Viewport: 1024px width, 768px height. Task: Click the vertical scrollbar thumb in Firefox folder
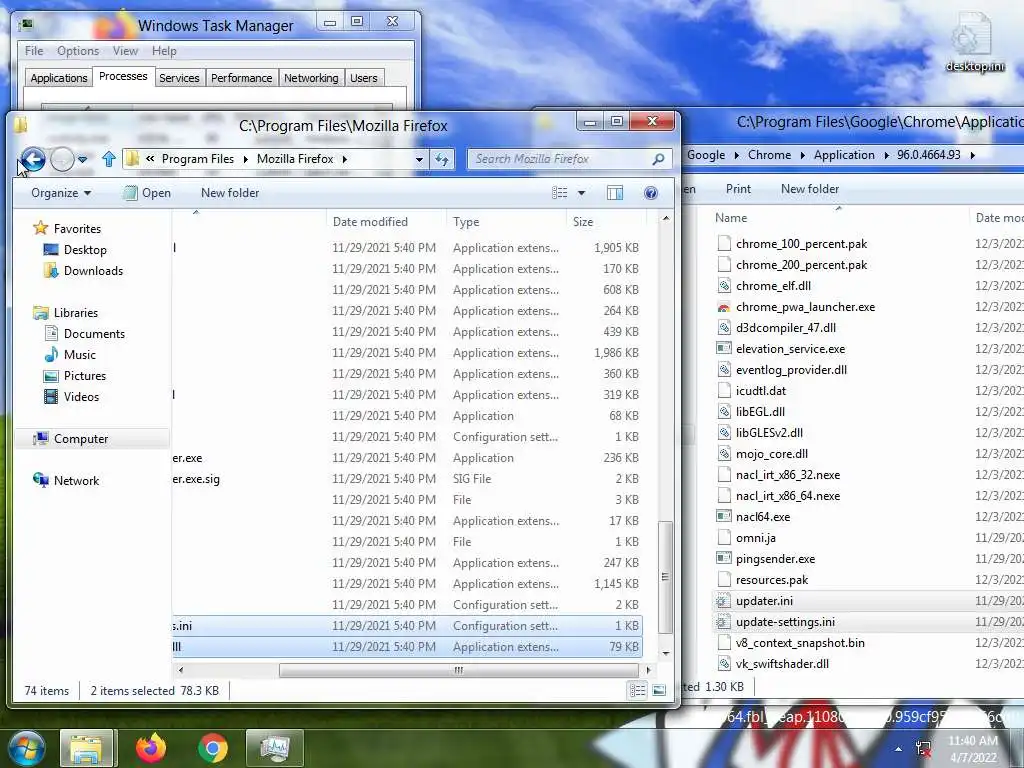tap(665, 577)
